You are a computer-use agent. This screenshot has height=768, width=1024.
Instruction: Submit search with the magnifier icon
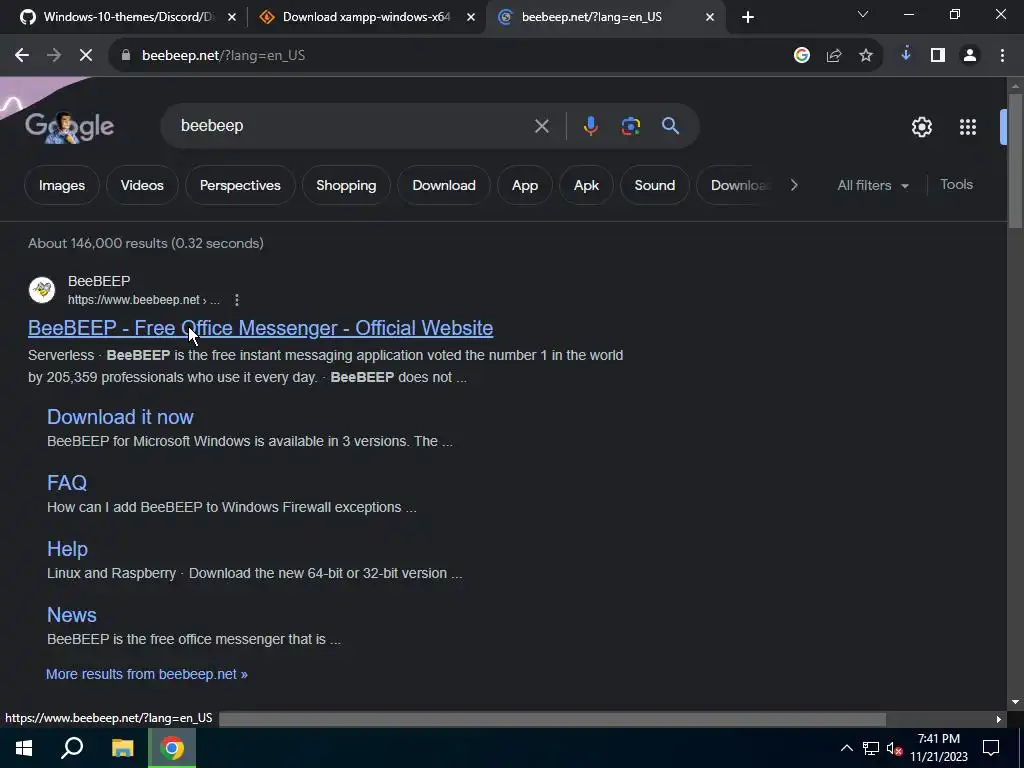pos(671,126)
